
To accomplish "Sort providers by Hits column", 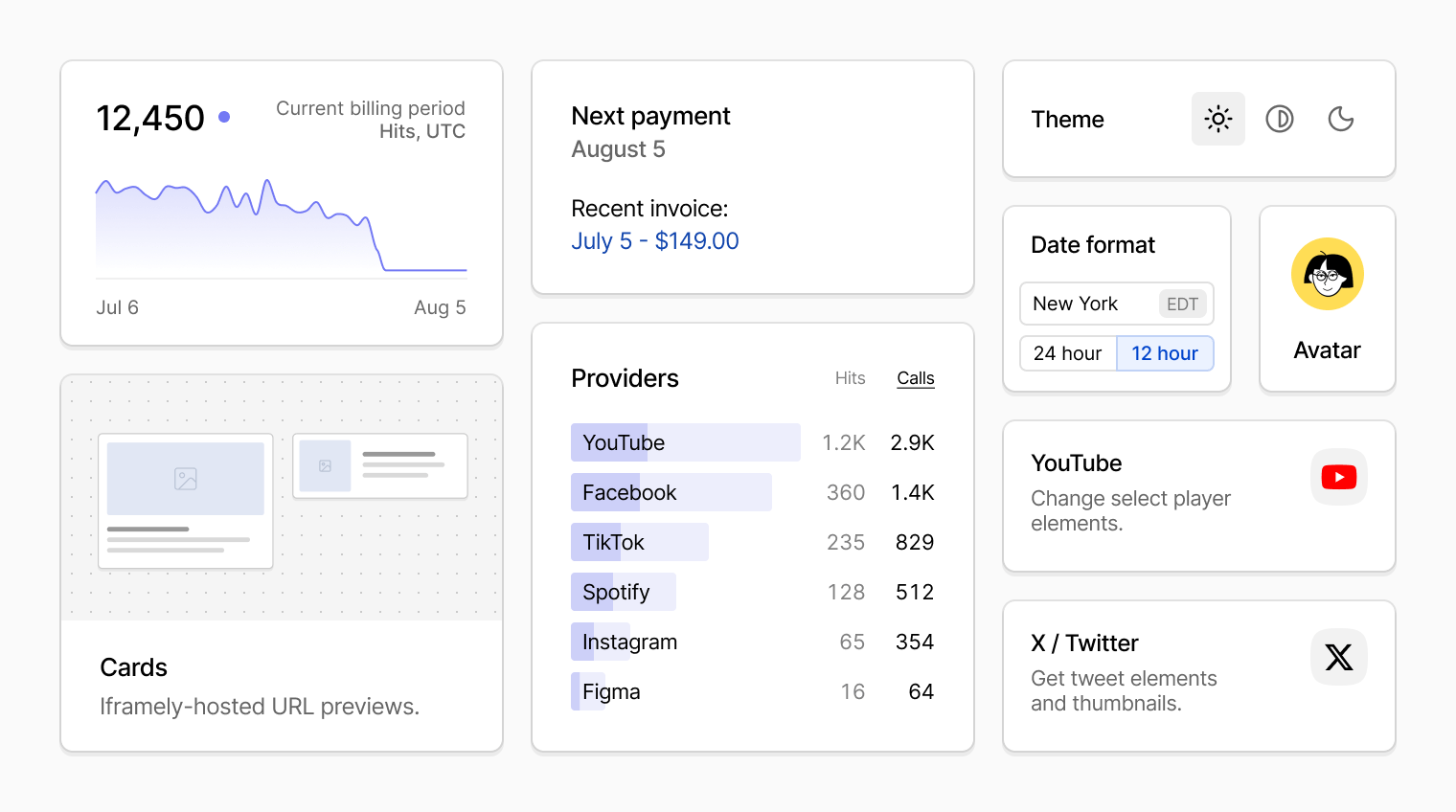I will [x=850, y=378].
